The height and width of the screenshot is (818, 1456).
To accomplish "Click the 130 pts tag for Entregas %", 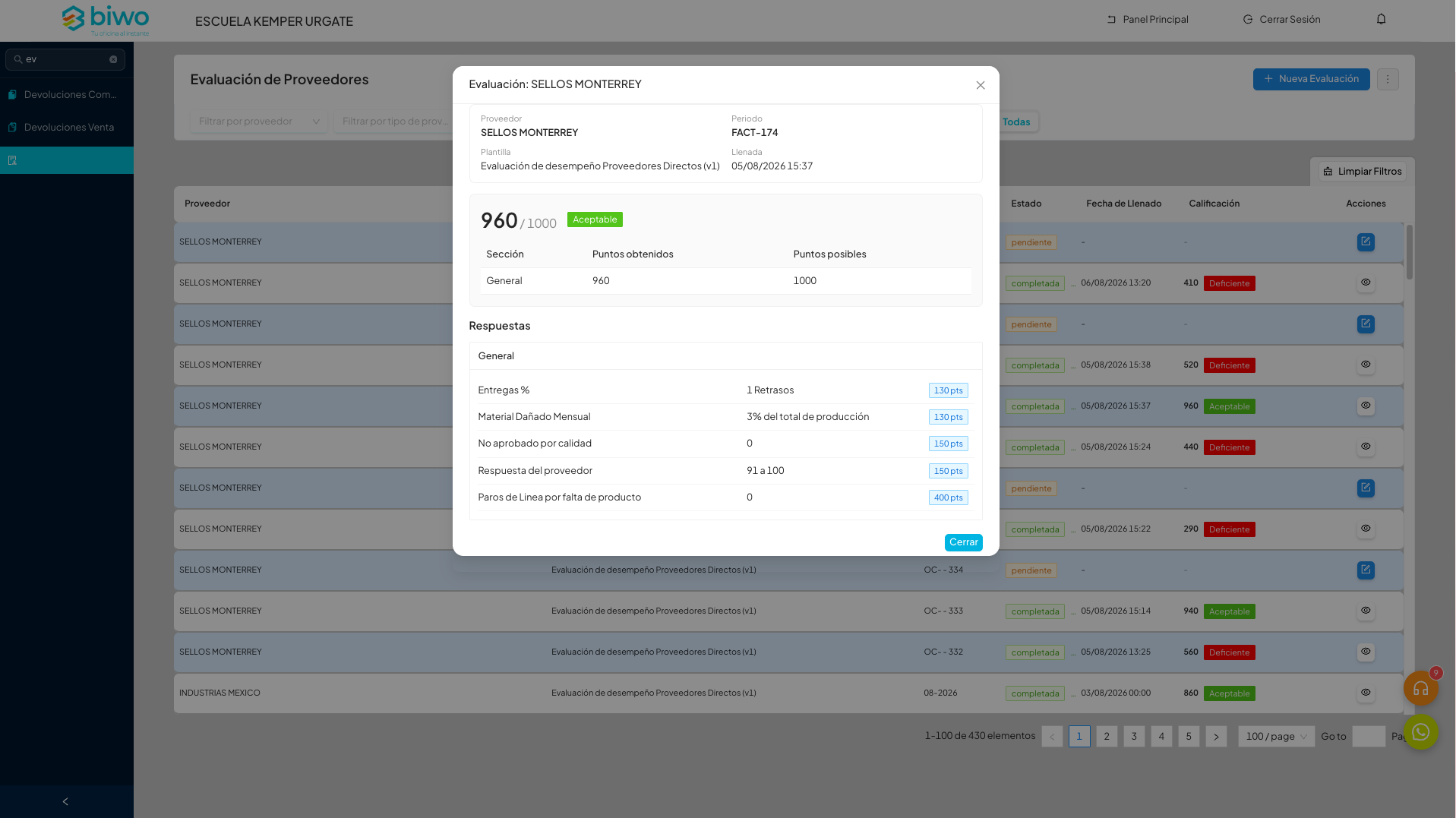I will 948,390.
